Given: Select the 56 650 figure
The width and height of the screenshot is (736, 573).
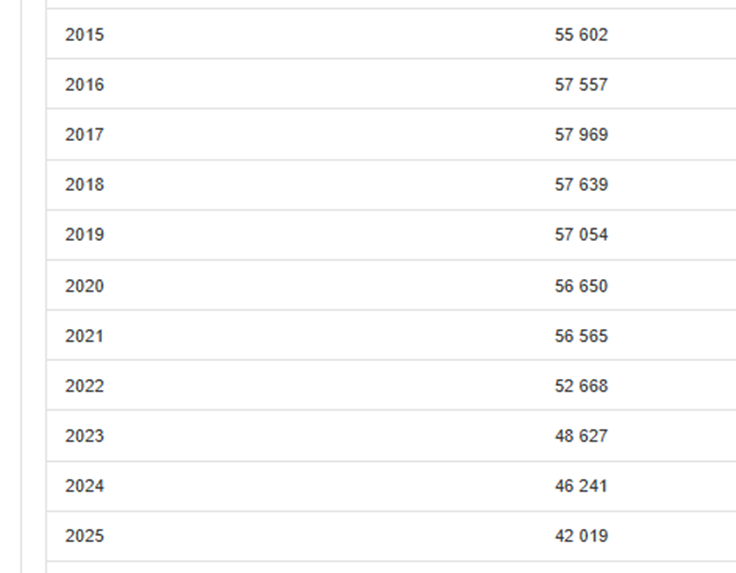Looking at the screenshot, I should 581,286.
